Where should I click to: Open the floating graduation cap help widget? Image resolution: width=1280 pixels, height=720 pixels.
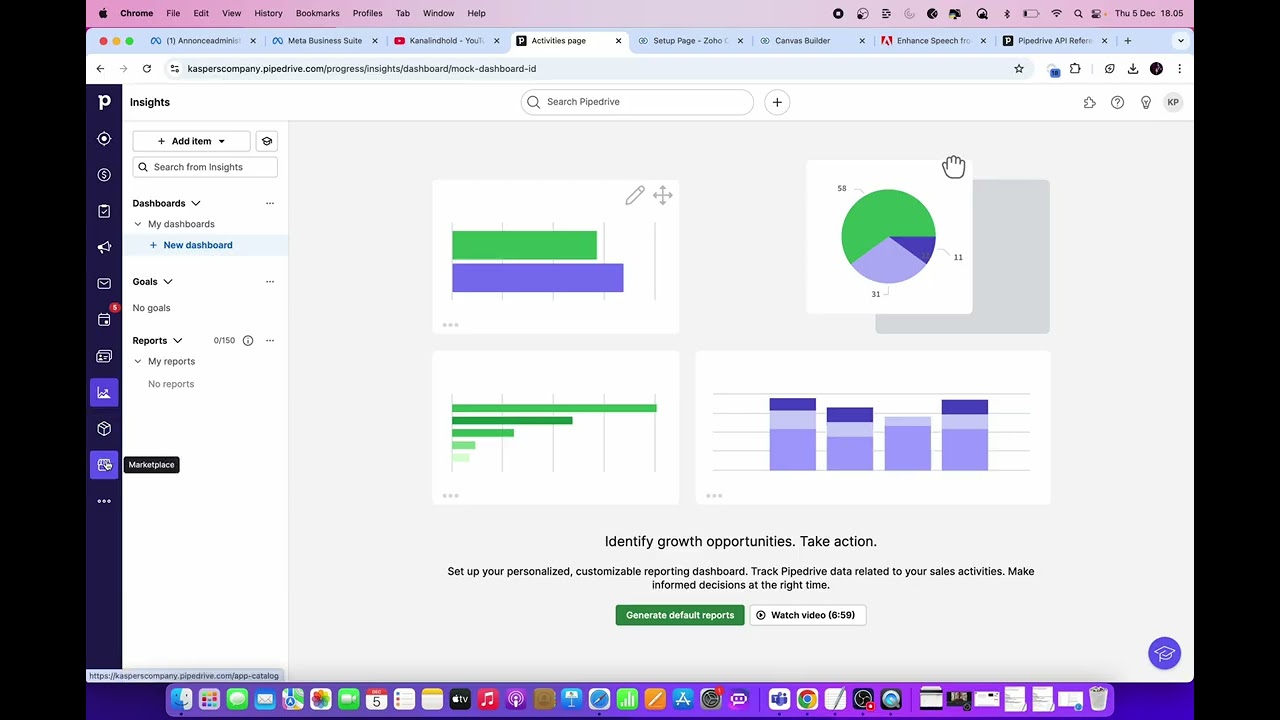click(x=1164, y=654)
